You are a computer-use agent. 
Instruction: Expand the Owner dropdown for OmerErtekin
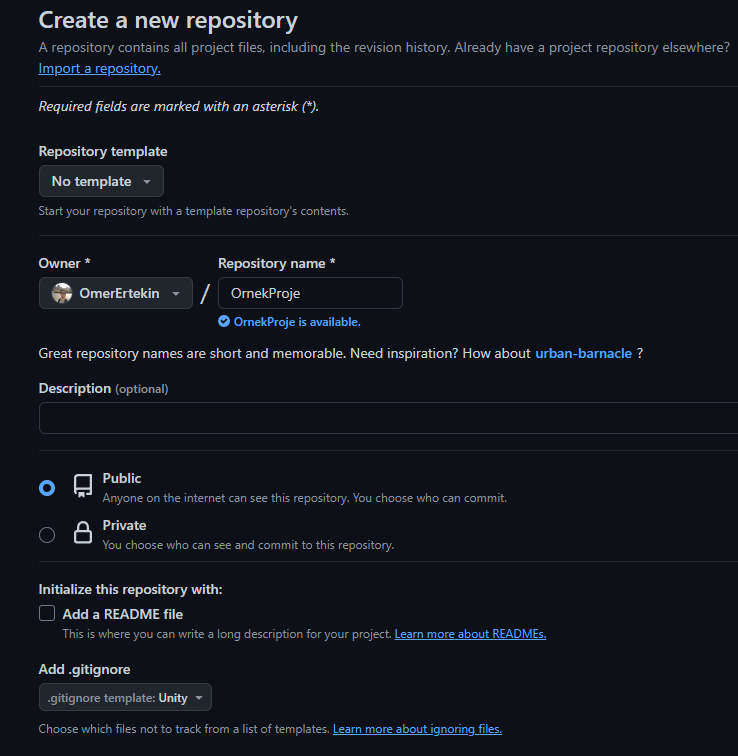point(116,293)
